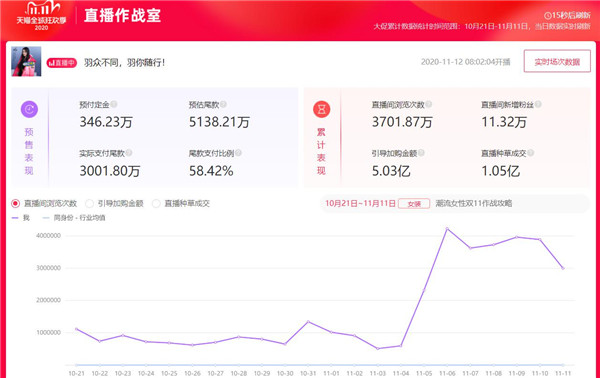Click the info icon beside 直播间浏览次数 metric
Viewport: 600px width, 378px height.
[429, 104]
